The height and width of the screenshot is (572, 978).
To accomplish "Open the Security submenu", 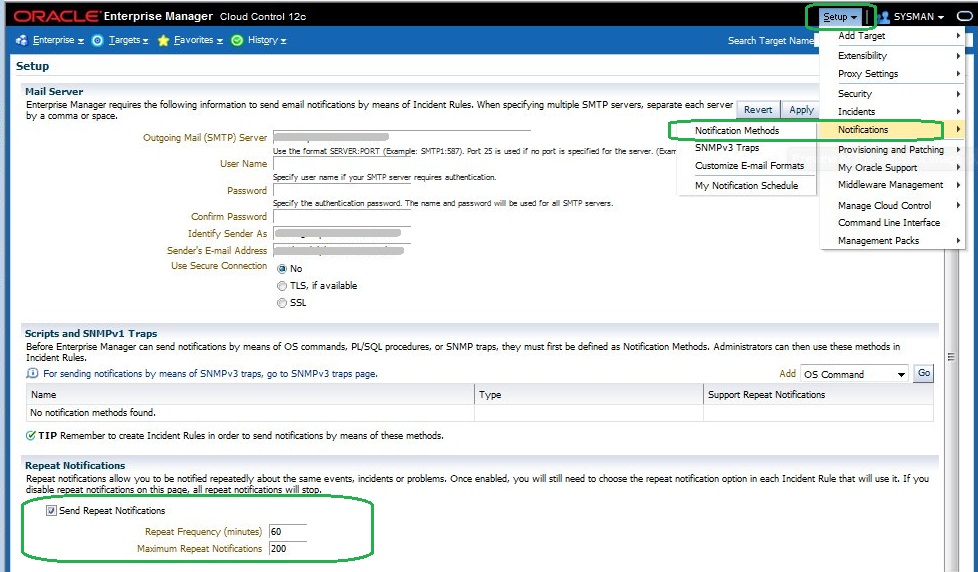I will [892, 94].
